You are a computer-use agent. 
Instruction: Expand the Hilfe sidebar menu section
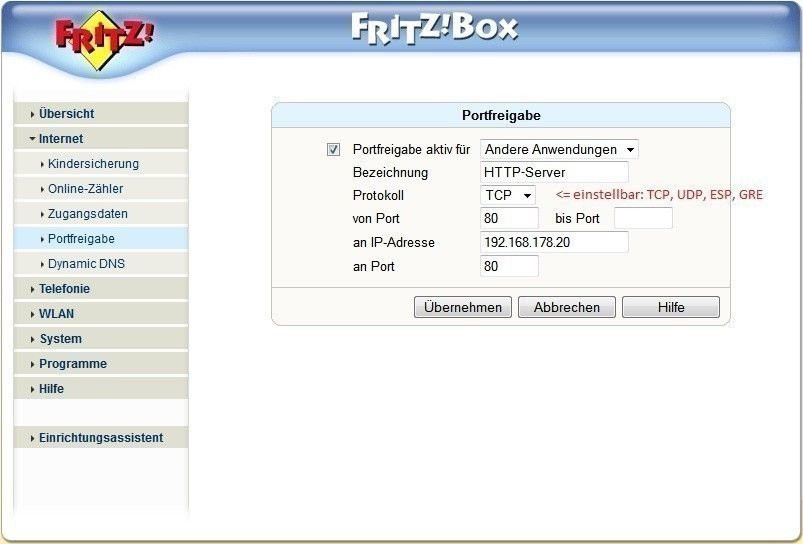click(101, 389)
